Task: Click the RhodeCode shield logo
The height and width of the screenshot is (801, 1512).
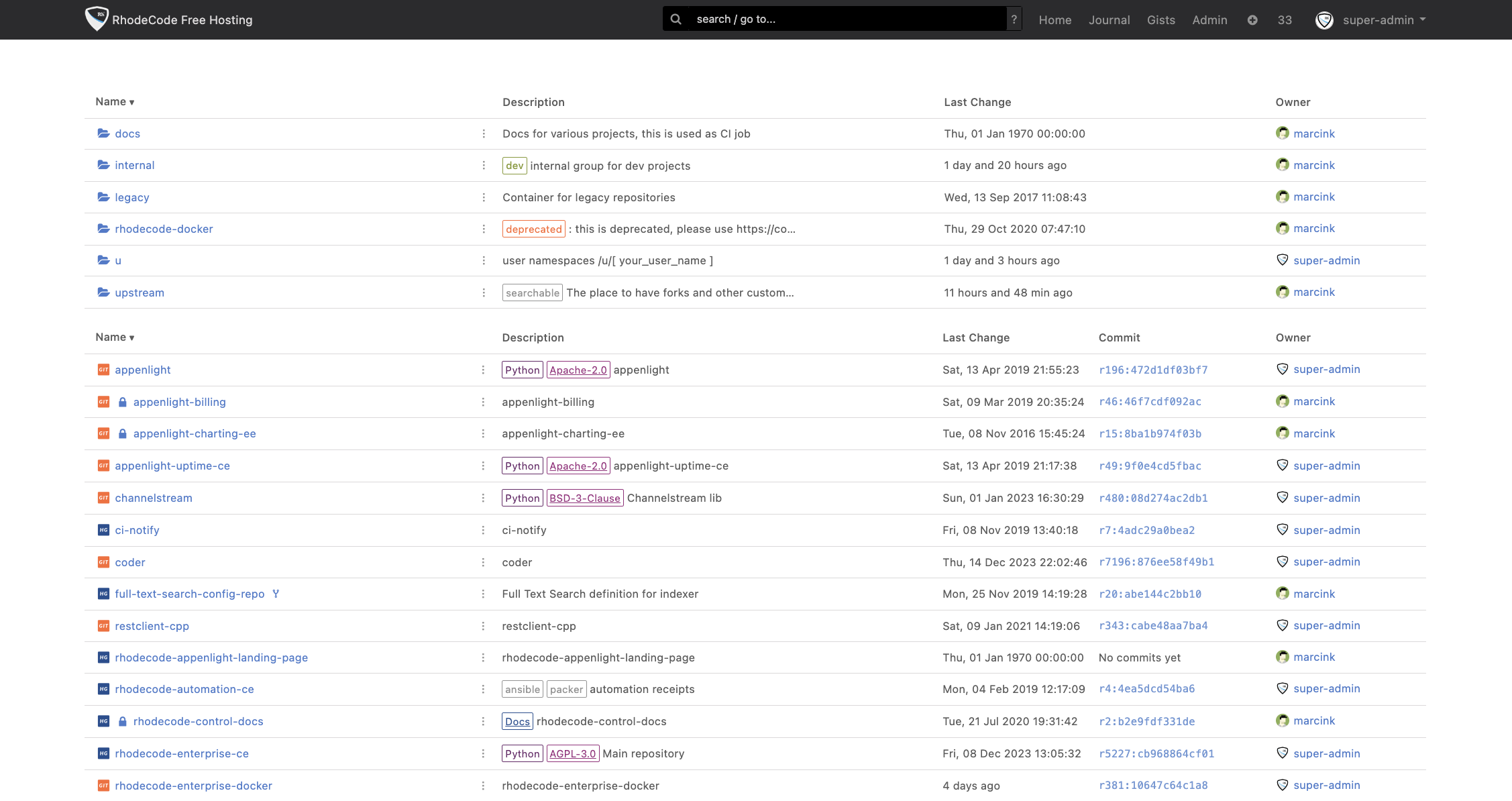Action: (97, 19)
